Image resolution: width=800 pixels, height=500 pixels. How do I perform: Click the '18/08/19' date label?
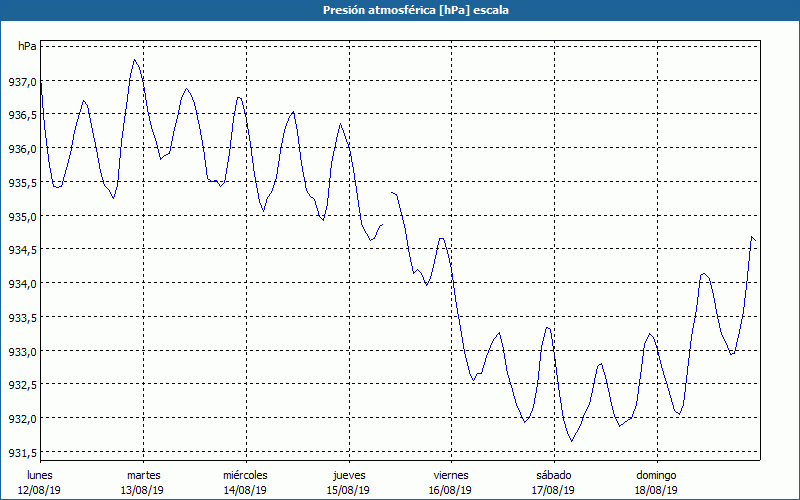click(x=657, y=490)
